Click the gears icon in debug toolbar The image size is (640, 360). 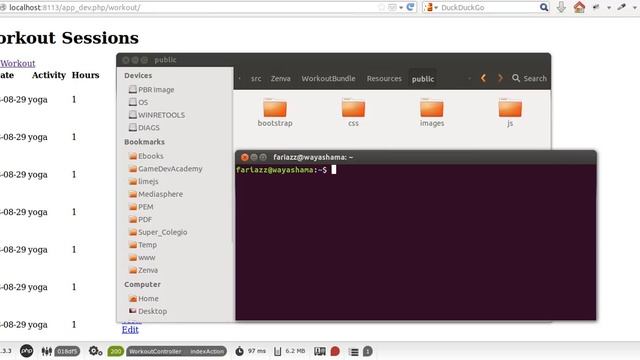coord(95,351)
